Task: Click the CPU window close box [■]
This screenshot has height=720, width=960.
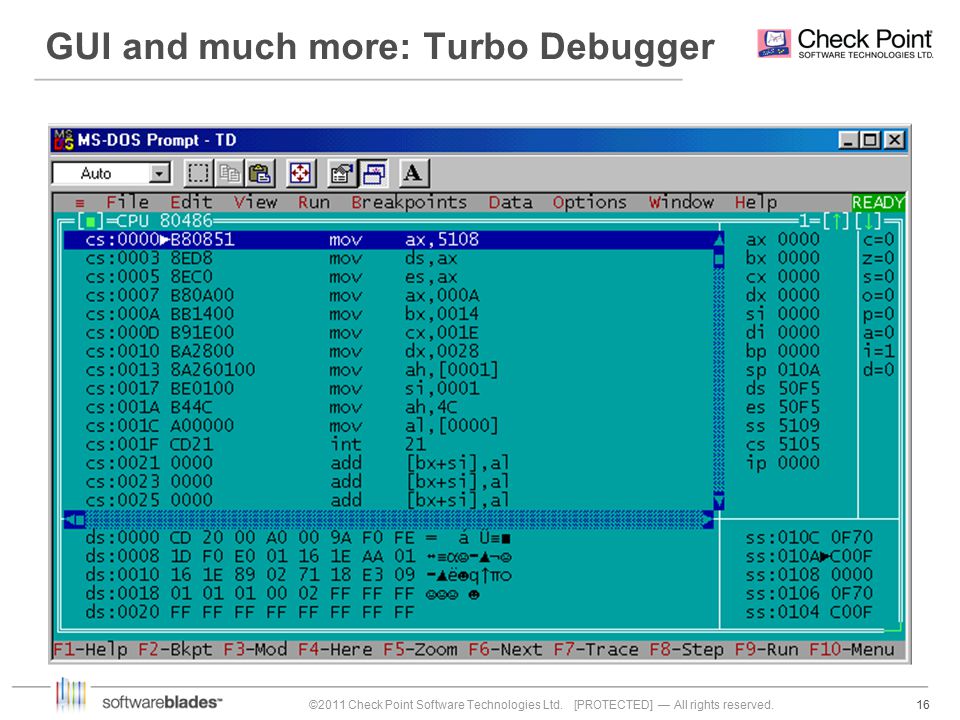Action: (x=91, y=220)
